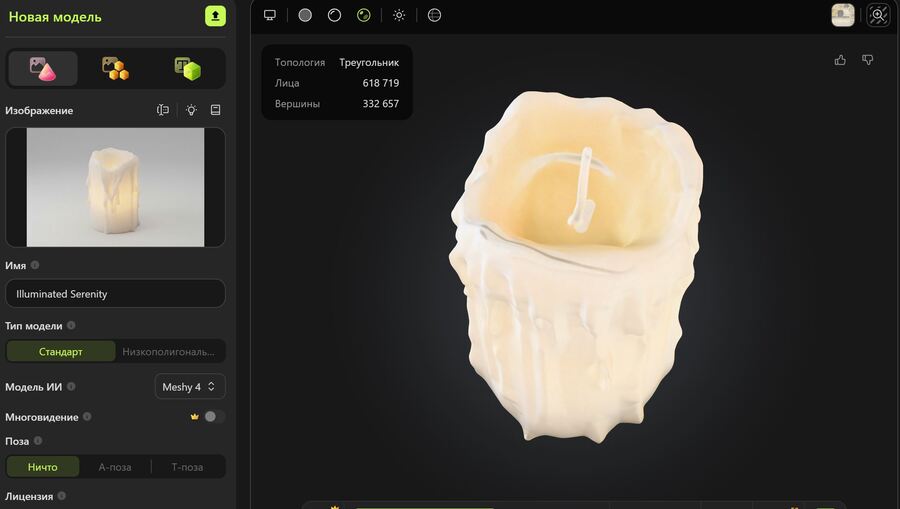This screenshot has height=509, width=900.
Task: Click the info icon next to Тип модели
Action: (x=71, y=325)
